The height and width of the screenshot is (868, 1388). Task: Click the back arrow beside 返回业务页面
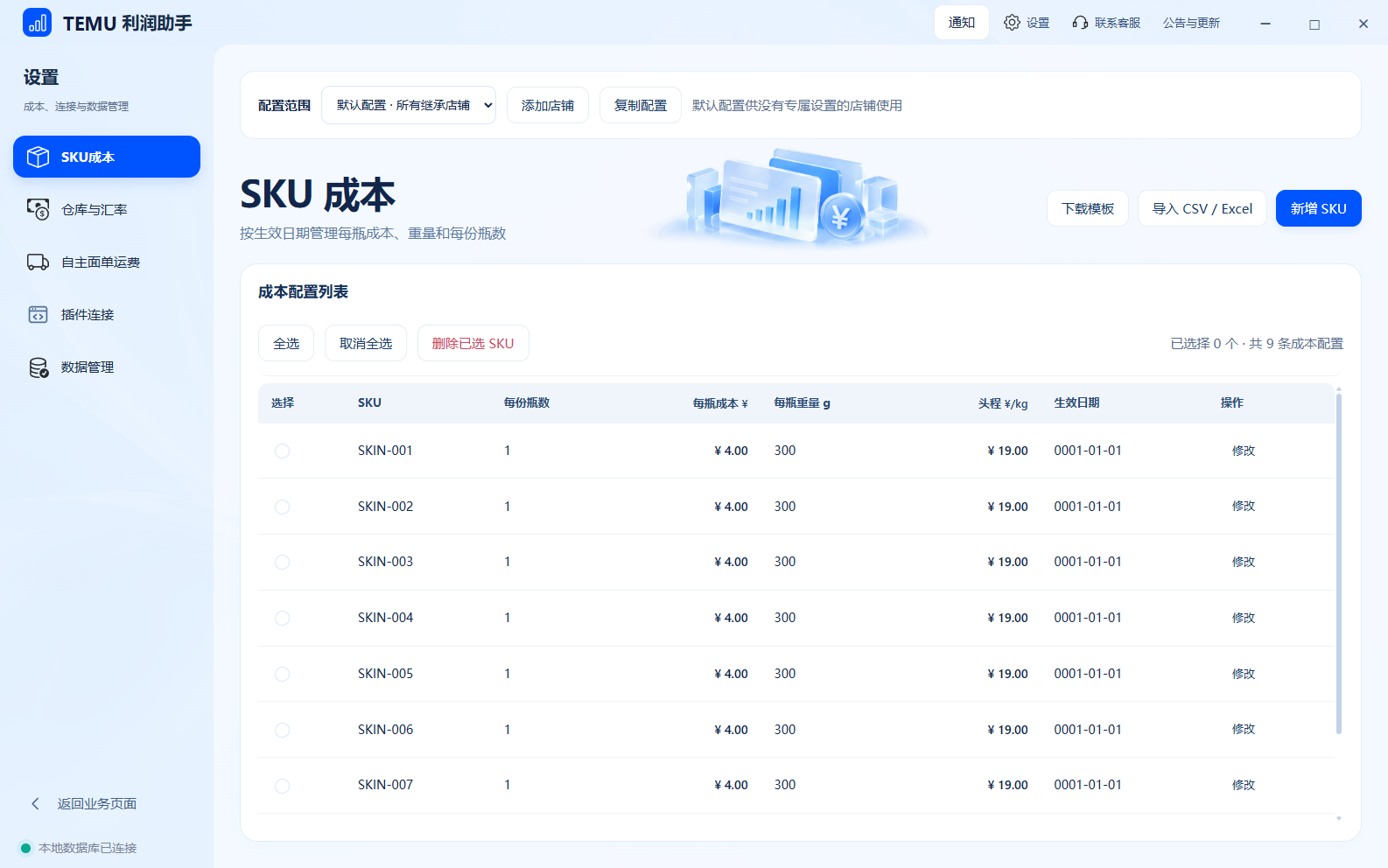35,803
